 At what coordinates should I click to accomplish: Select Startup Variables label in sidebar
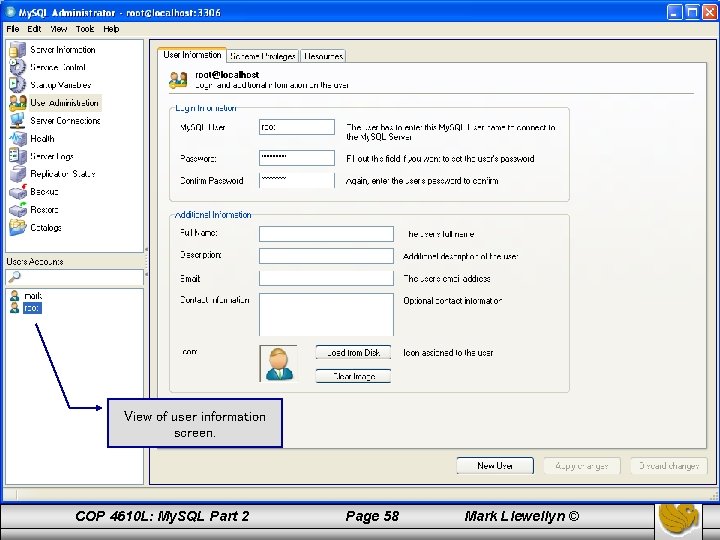coord(61,85)
